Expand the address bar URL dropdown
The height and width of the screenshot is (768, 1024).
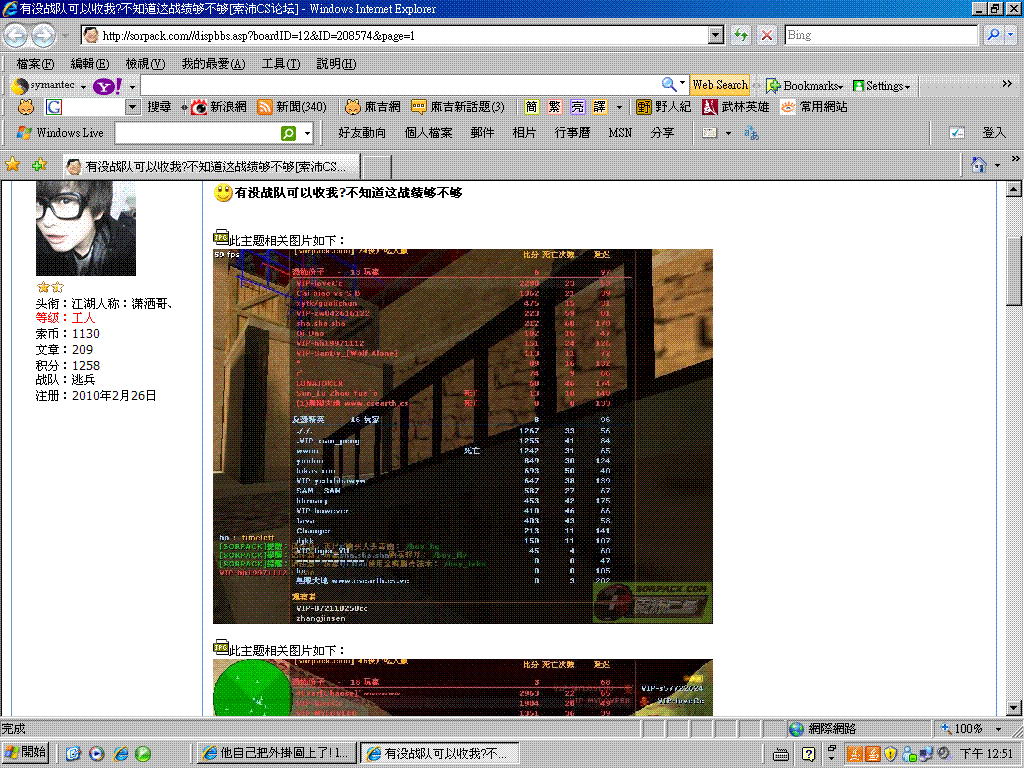[715, 35]
